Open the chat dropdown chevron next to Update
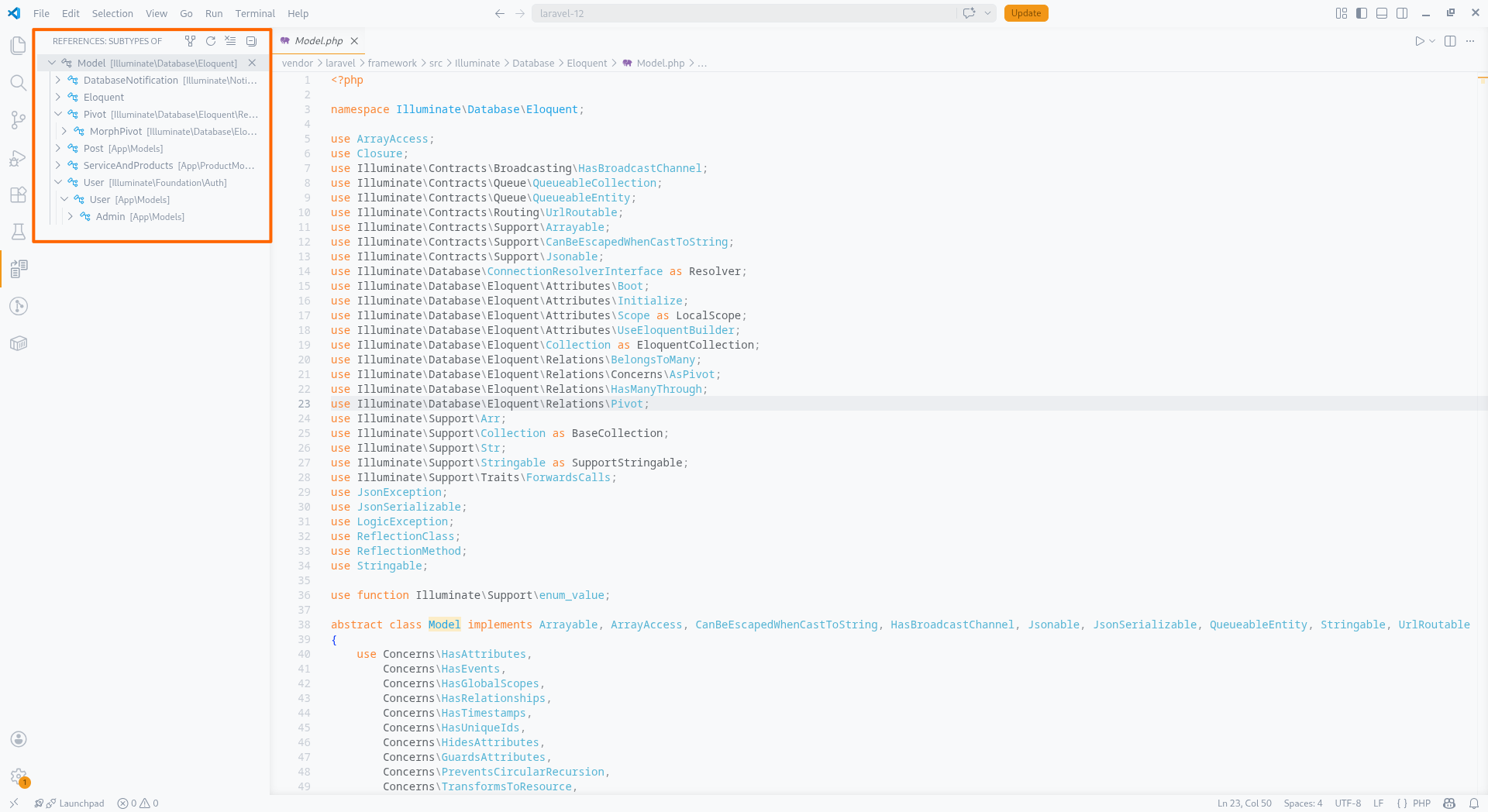The height and width of the screenshot is (812, 1488). click(x=987, y=13)
